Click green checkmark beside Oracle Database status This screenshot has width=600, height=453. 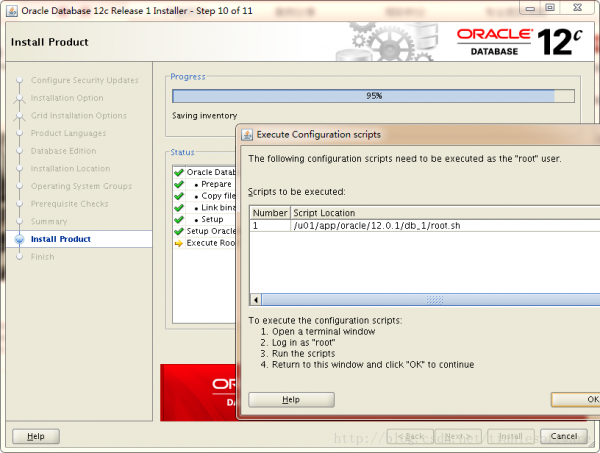click(x=179, y=172)
